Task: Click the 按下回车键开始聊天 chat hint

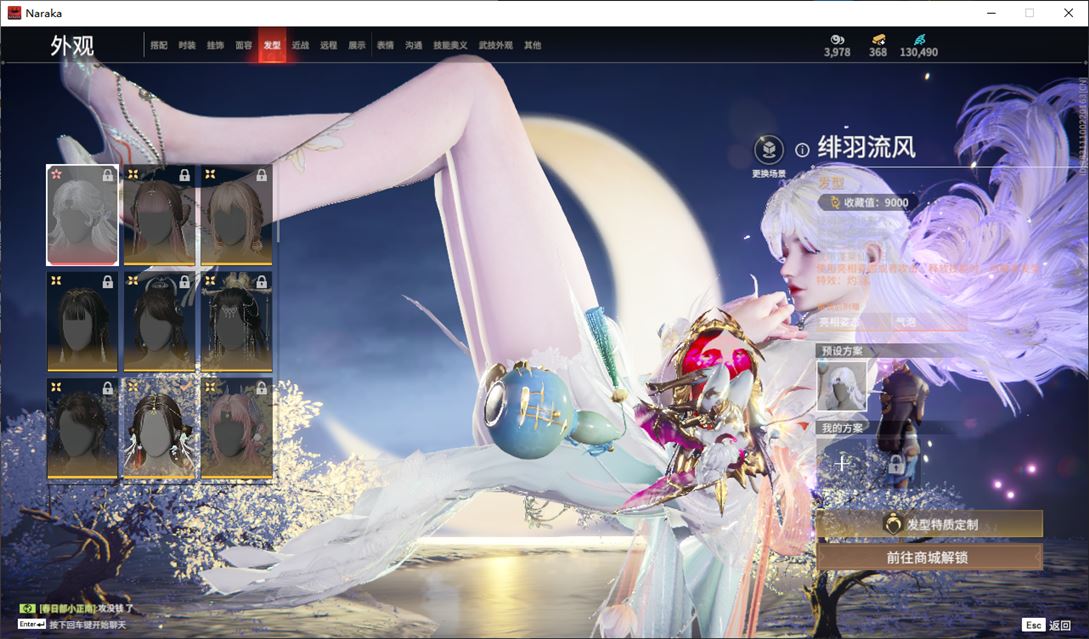Action: pos(88,625)
